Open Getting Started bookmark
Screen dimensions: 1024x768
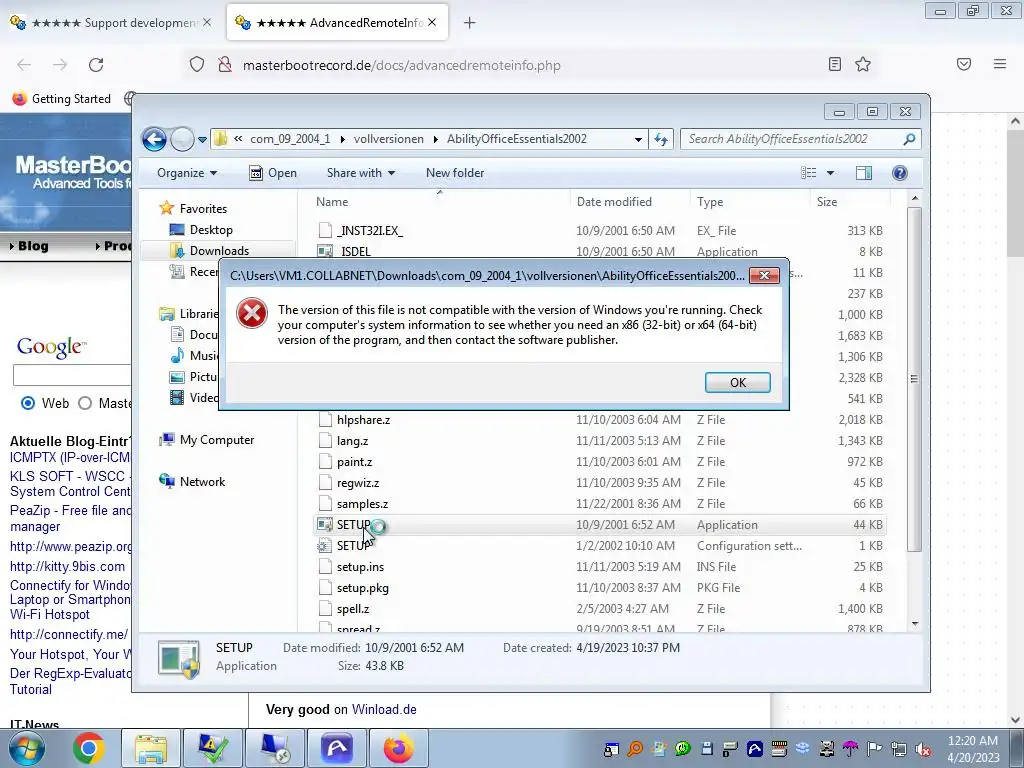pyautogui.click(x=62, y=99)
